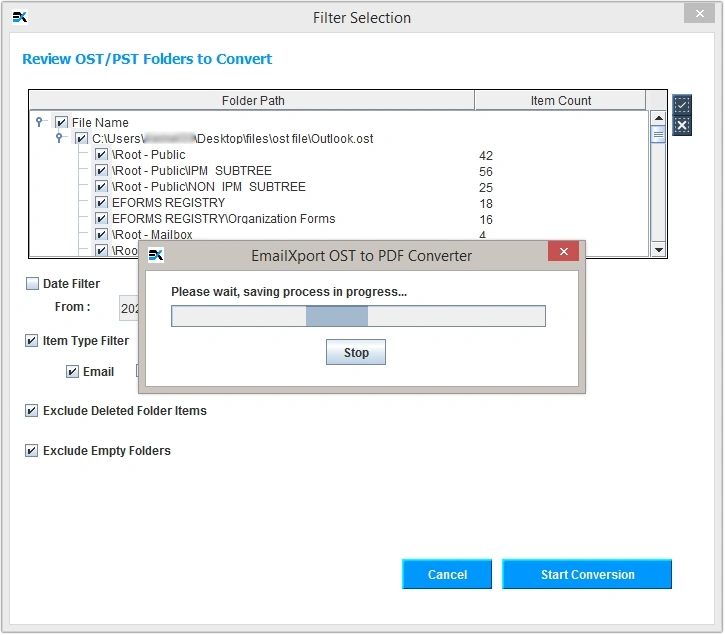Uncheck the File Name root checkbox
Image resolution: width=725 pixels, height=635 pixels.
[61, 123]
